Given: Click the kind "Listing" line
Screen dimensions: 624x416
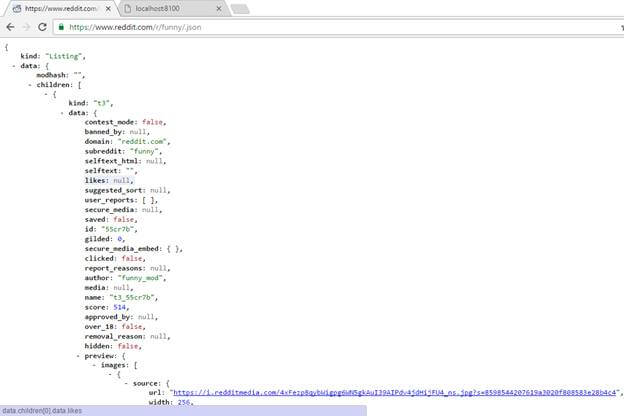Looking at the screenshot, I should pyautogui.click(x=53, y=56).
